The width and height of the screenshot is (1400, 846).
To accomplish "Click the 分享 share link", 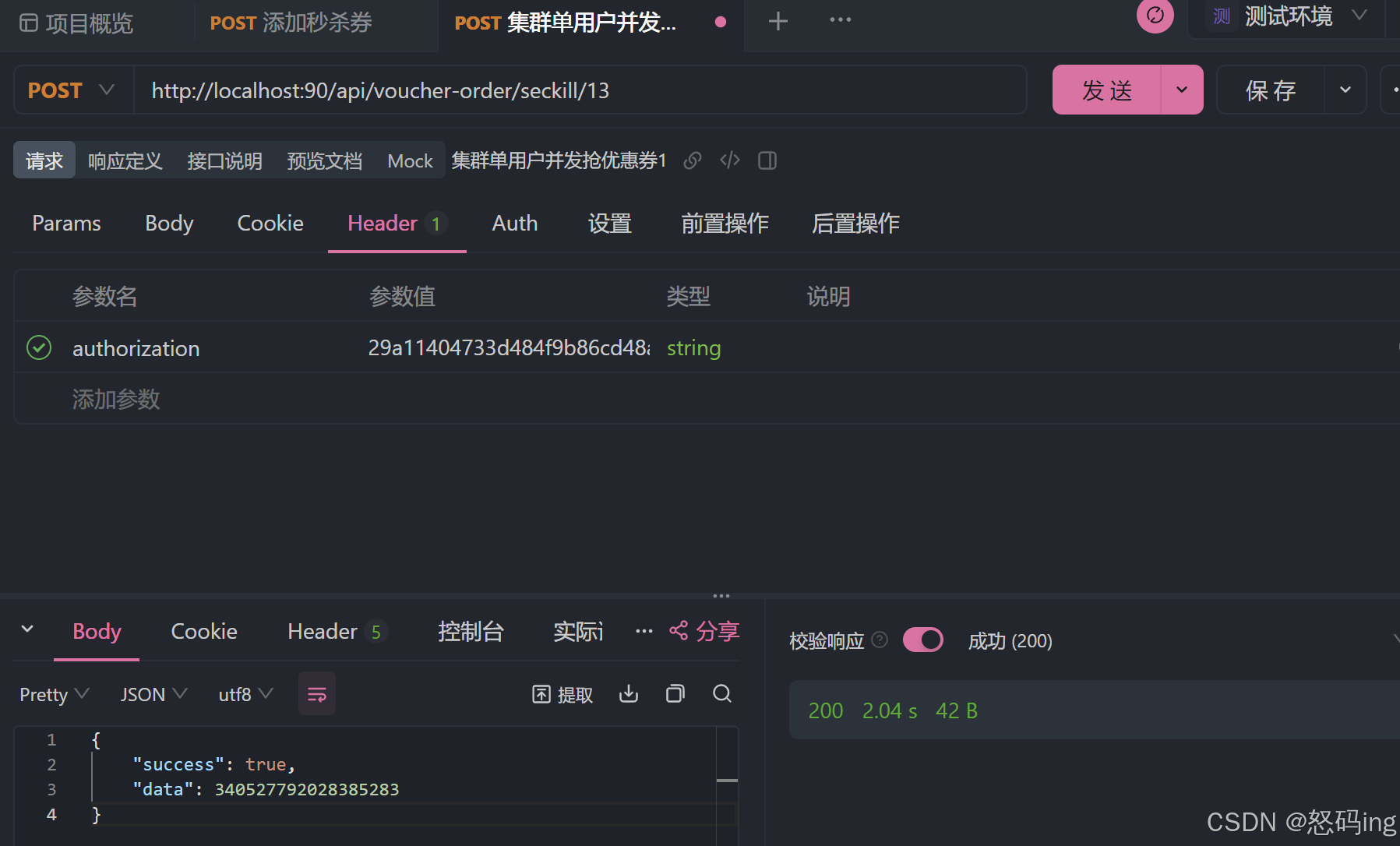I will 704,631.
